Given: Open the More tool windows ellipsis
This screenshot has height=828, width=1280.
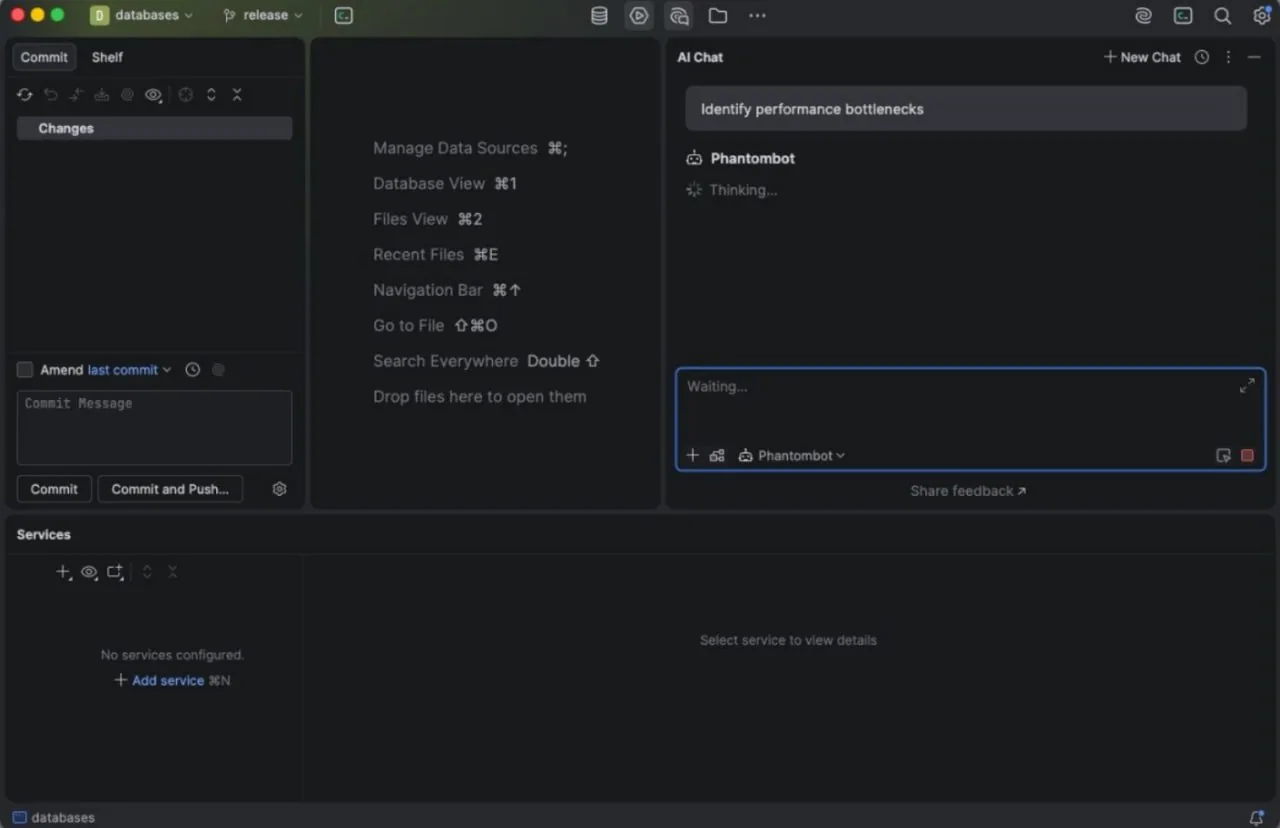Looking at the screenshot, I should (x=757, y=15).
